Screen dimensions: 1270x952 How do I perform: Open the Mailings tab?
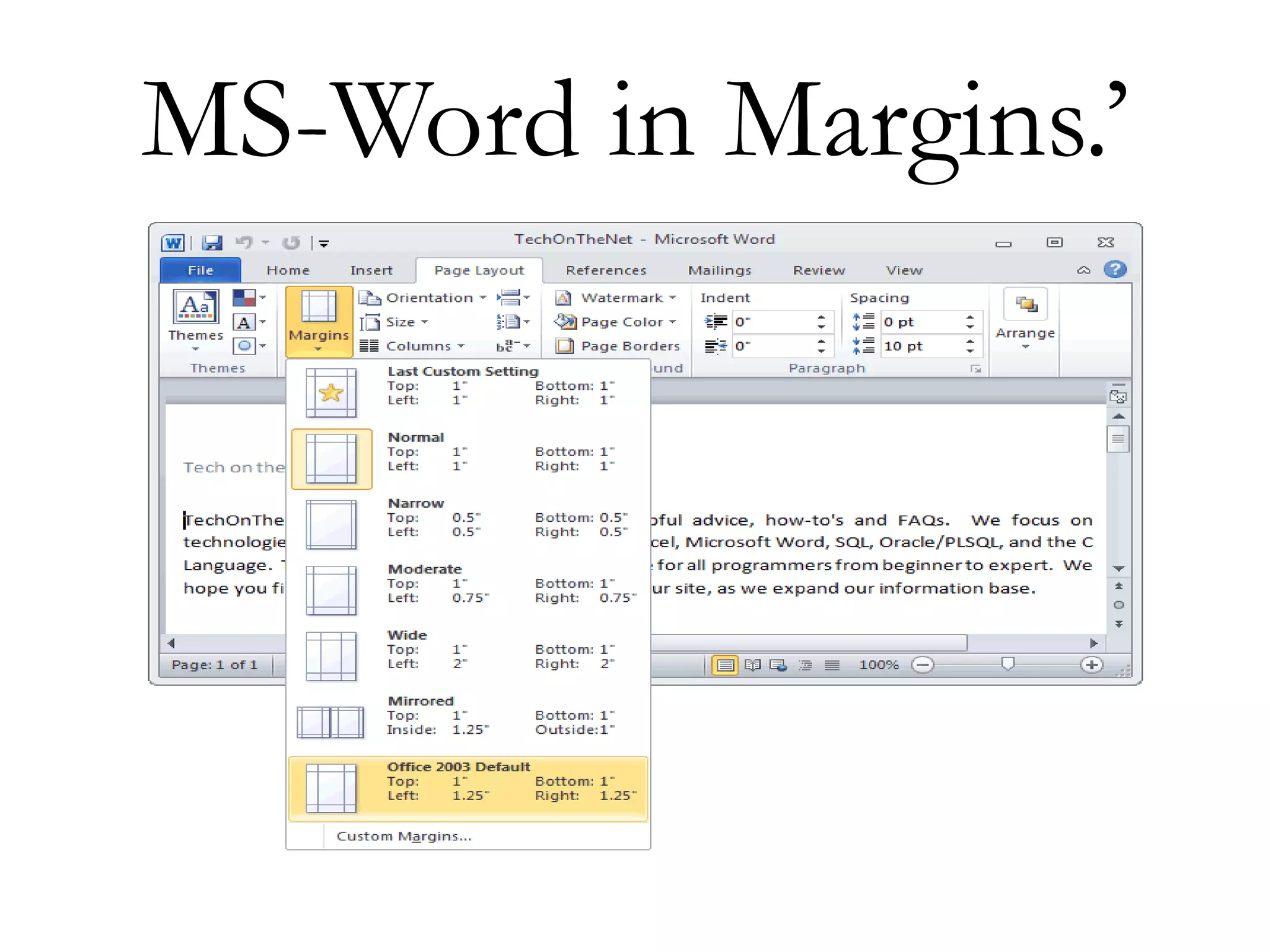click(x=719, y=270)
